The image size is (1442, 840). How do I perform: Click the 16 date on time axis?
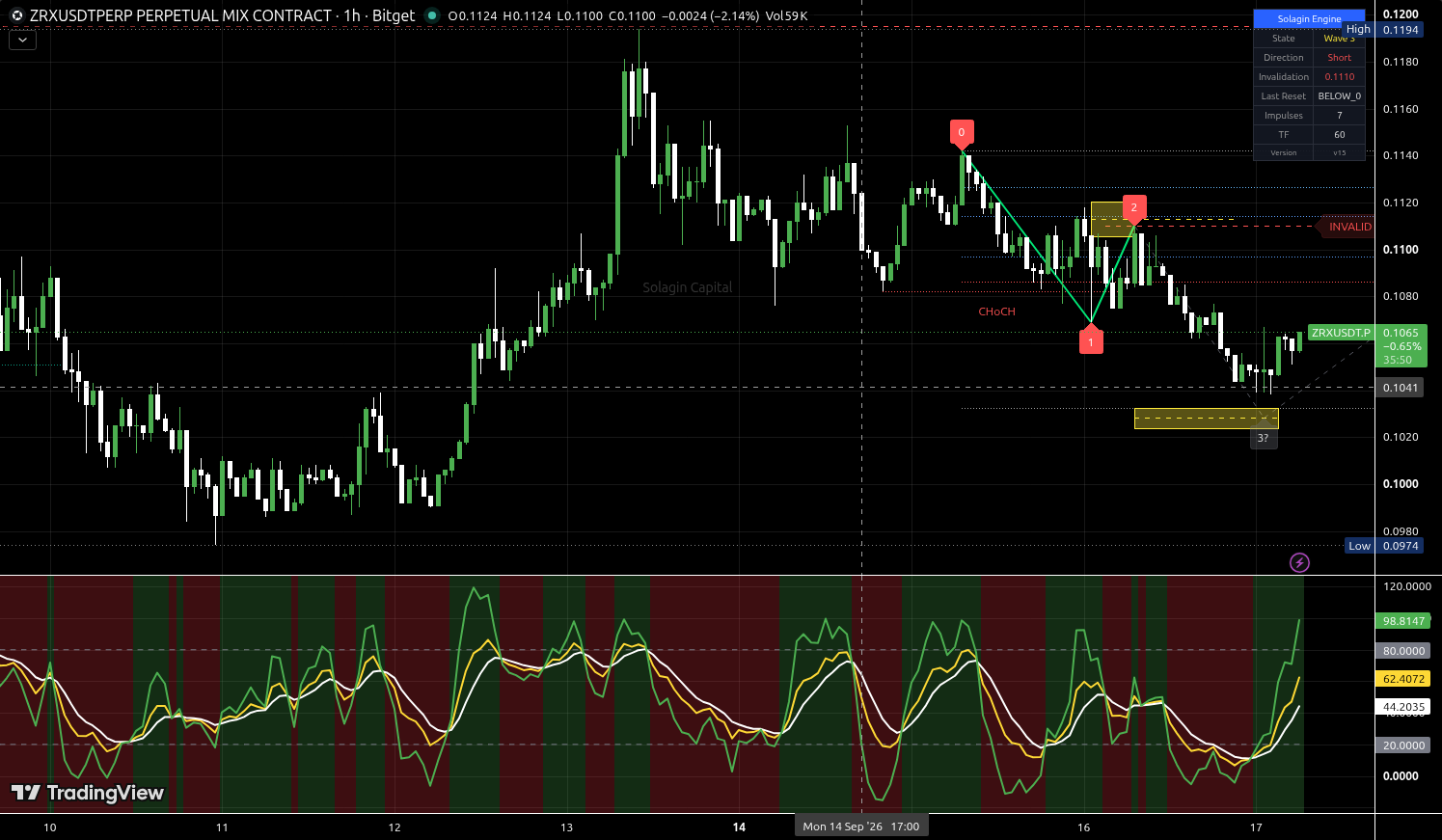coord(1084,827)
